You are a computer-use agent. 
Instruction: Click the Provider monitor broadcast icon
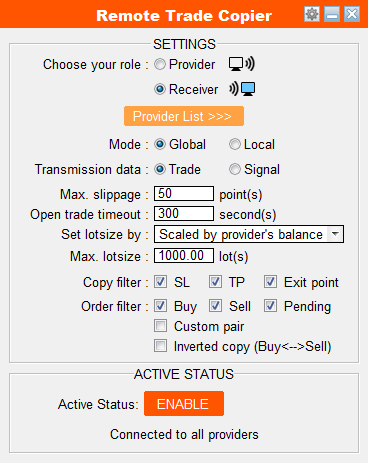pyautogui.click(x=242, y=64)
